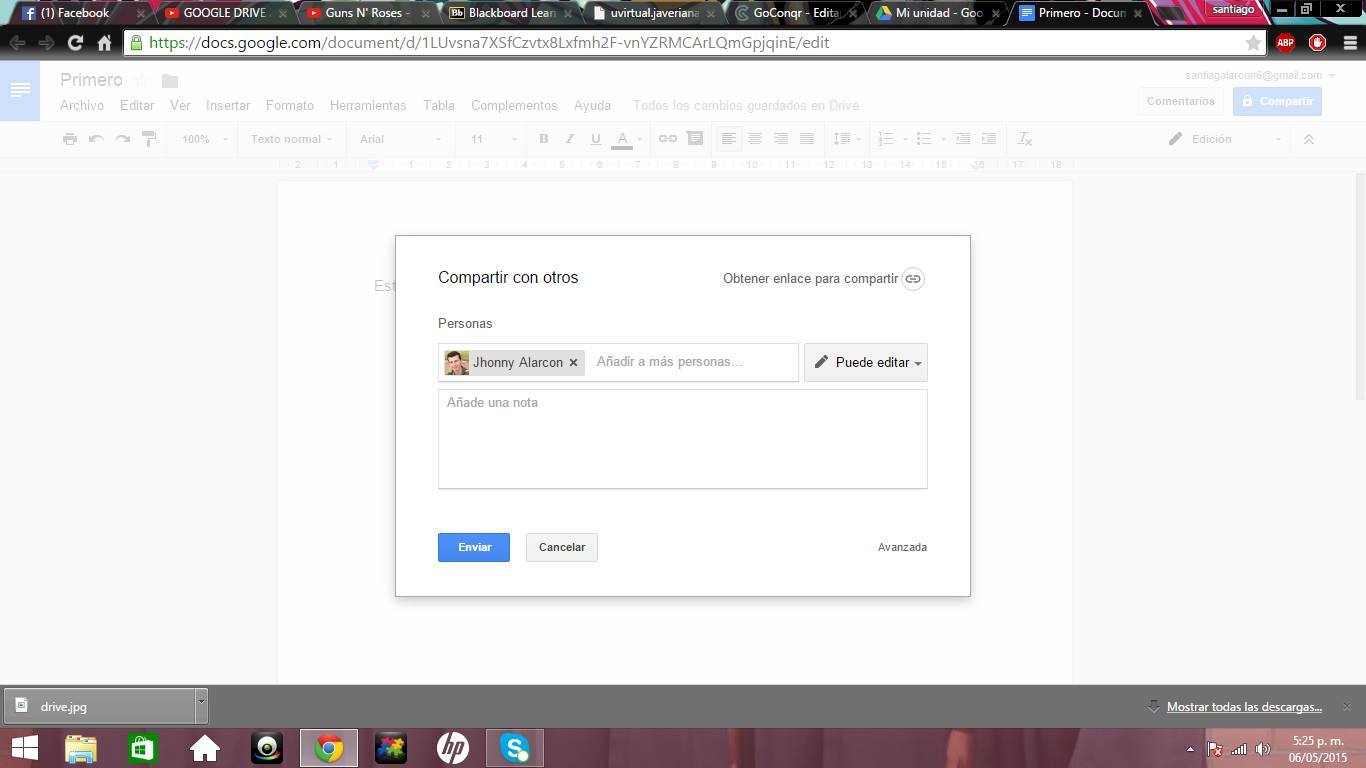
Task: Show hidden system tray icons
Action: (1190, 749)
